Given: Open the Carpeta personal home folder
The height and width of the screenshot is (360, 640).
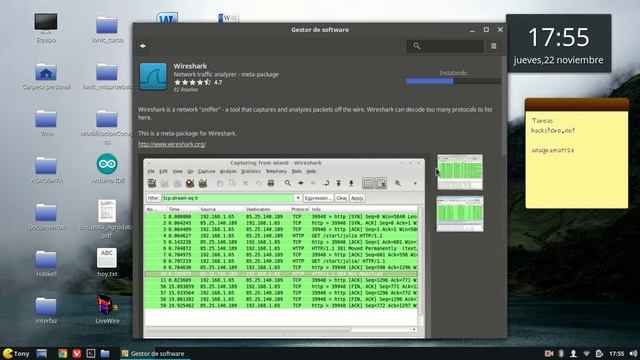Looking at the screenshot, I should tap(46, 76).
